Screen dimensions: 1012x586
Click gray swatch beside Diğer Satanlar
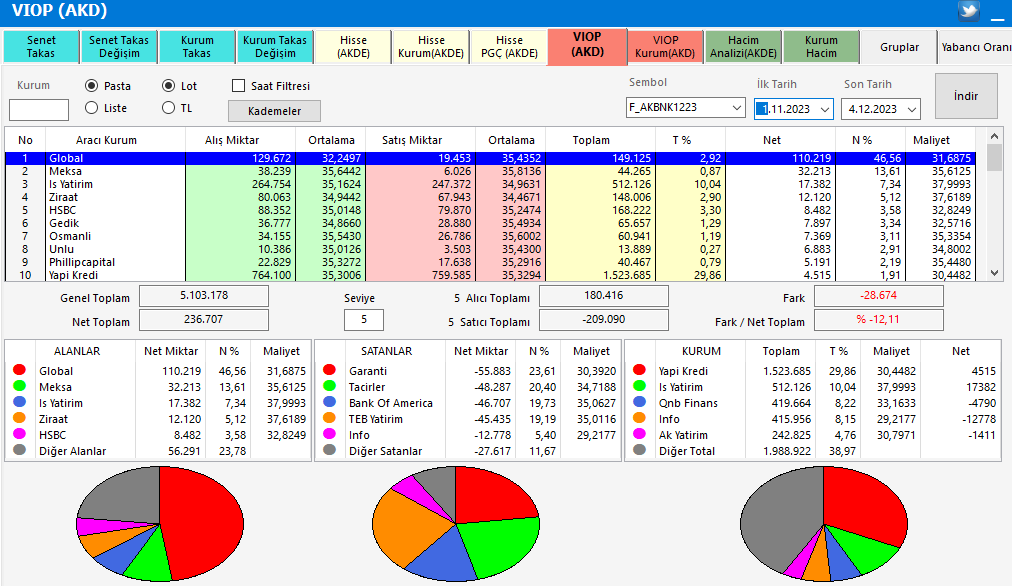[329, 450]
